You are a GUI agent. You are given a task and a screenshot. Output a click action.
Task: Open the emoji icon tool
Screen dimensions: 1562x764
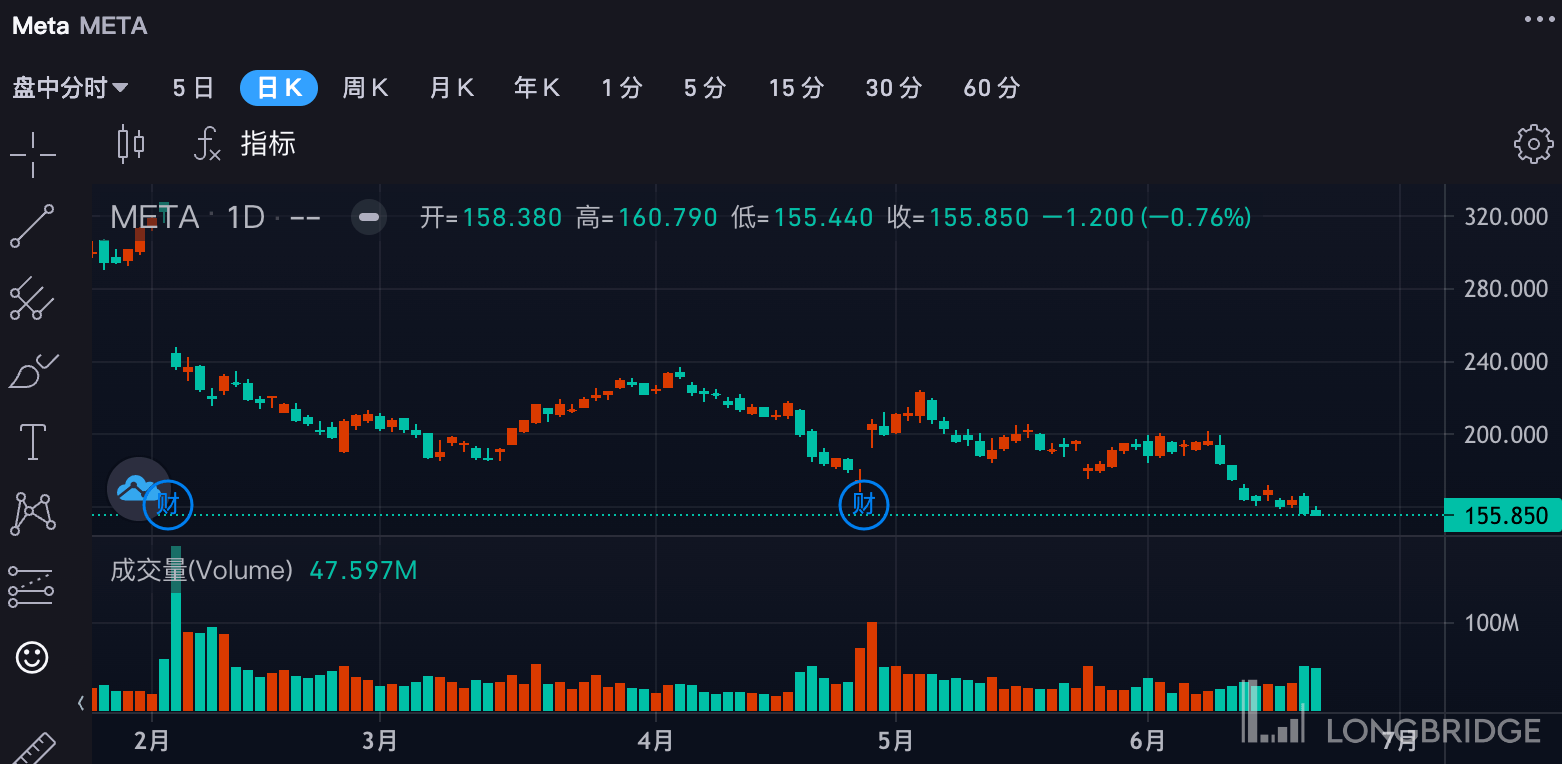click(x=32, y=657)
